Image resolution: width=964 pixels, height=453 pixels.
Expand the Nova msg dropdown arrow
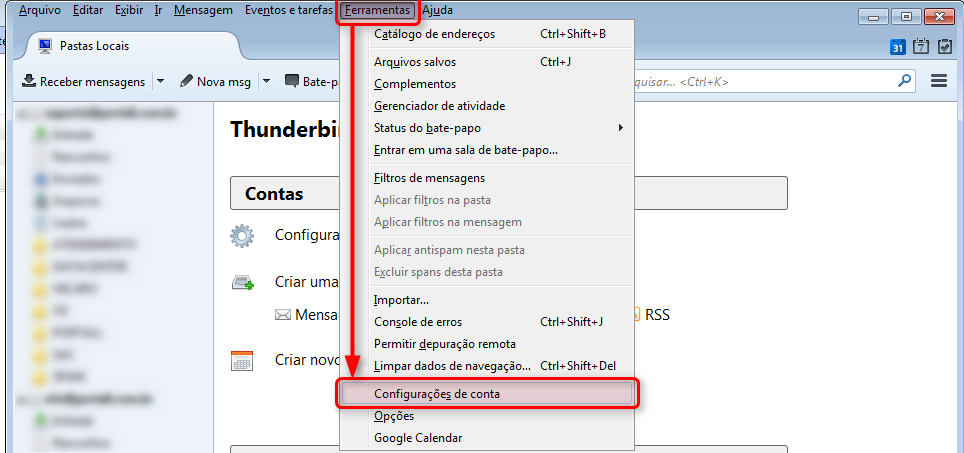pos(267,81)
